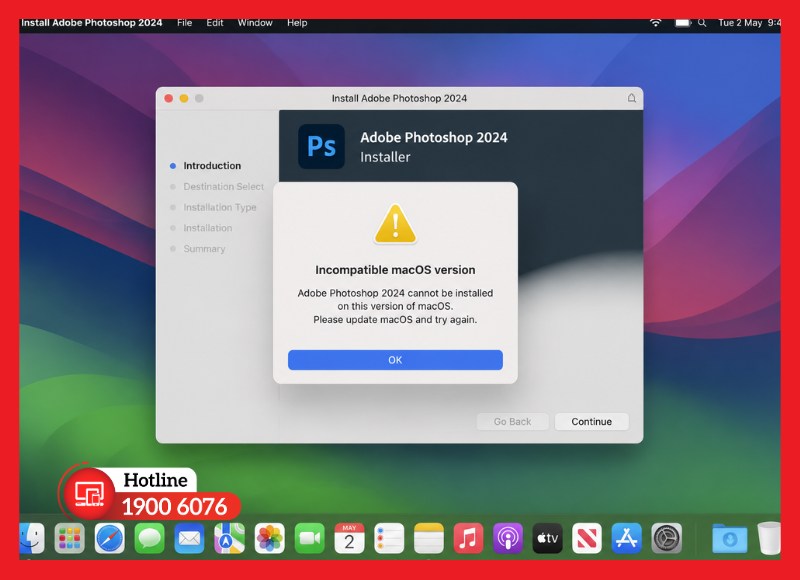Open the Downloads folder in the Dock

tap(730, 539)
